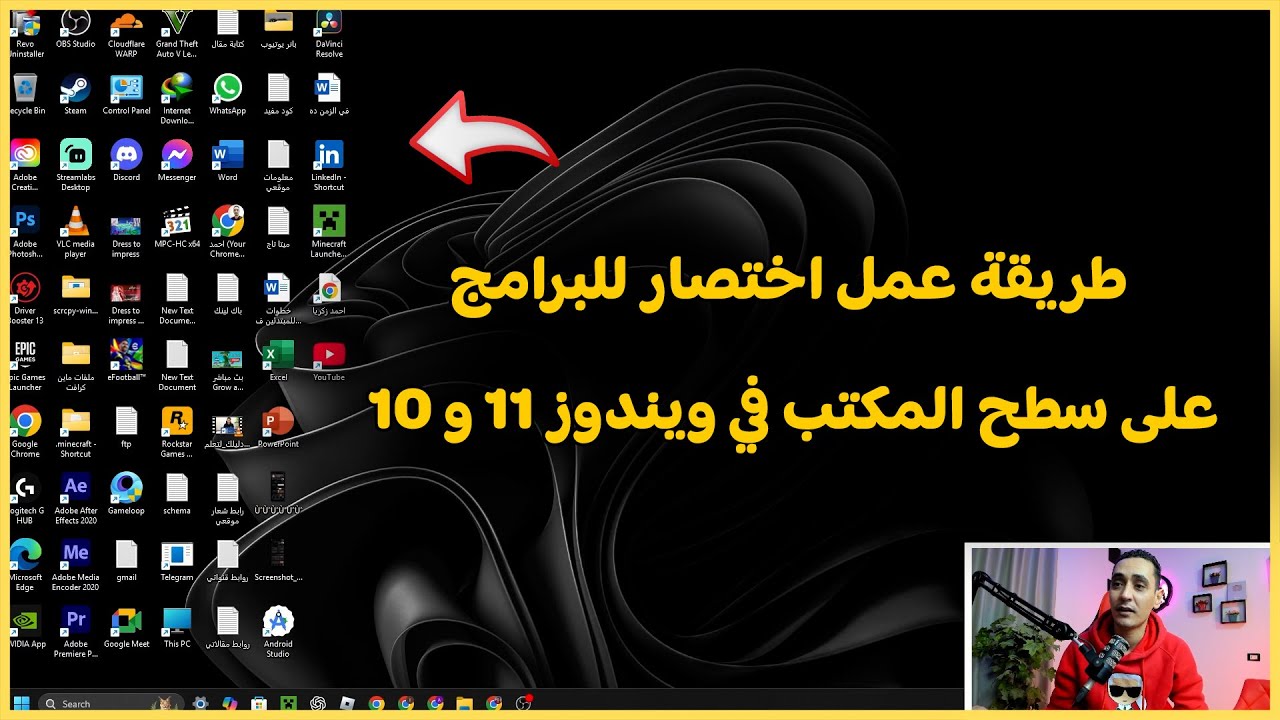Select the Adobe Photoshop desktop shortcut
This screenshot has height=720, width=1280.
[x=25, y=233]
